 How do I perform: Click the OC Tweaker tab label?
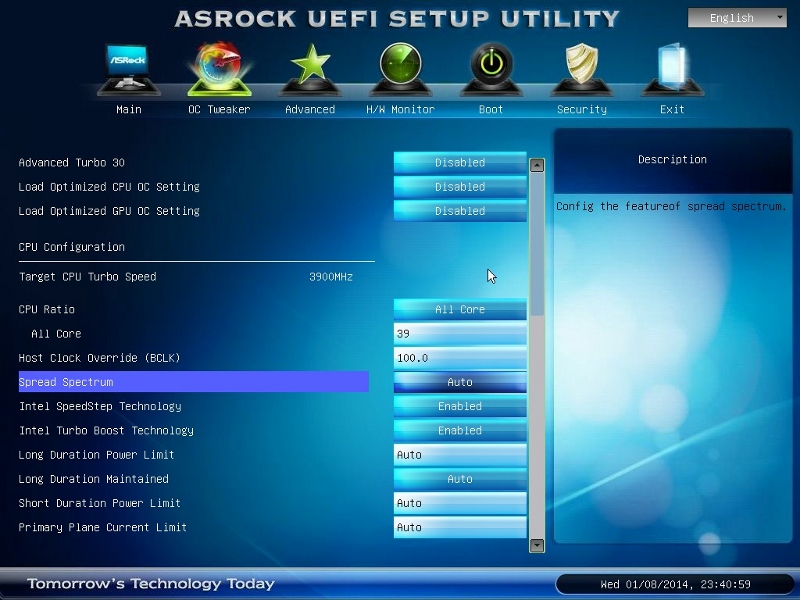[x=219, y=109]
